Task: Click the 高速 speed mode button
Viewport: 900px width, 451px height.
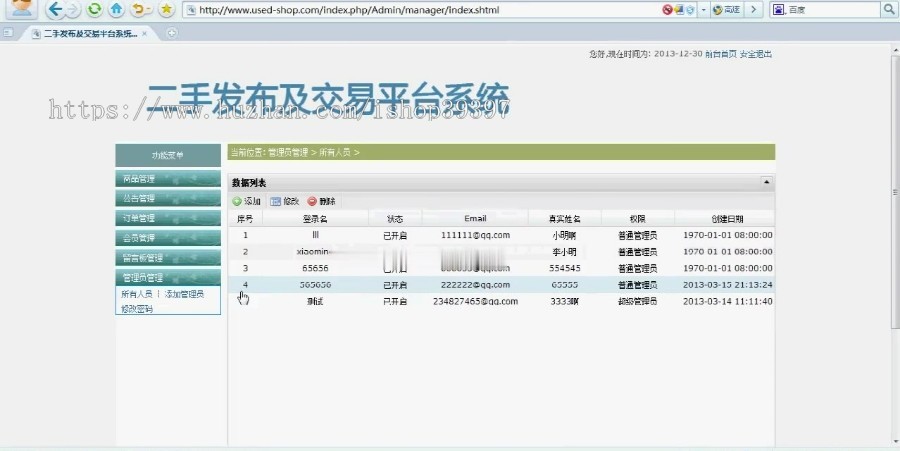Action: point(726,10)
